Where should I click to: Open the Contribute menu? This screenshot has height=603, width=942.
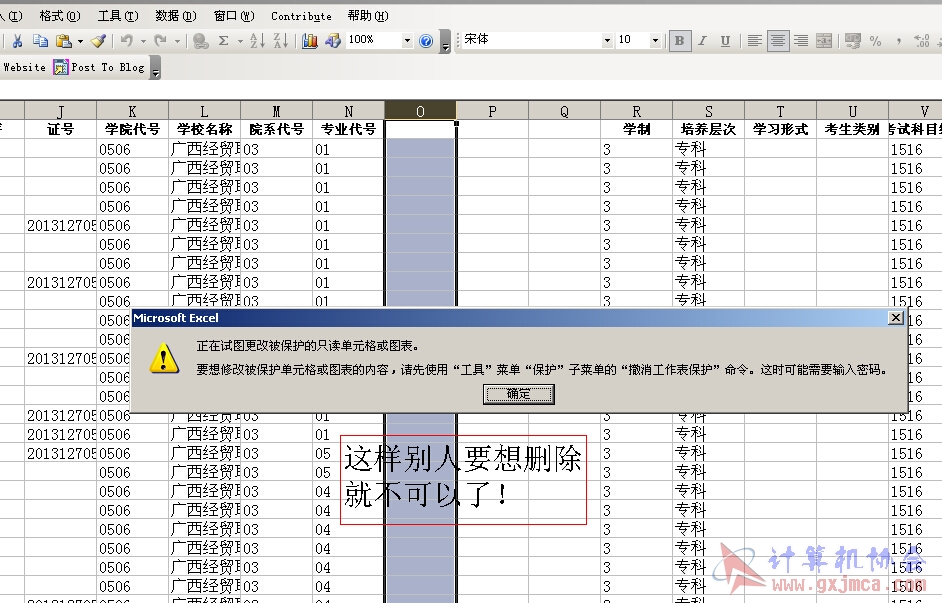[301, 16]
